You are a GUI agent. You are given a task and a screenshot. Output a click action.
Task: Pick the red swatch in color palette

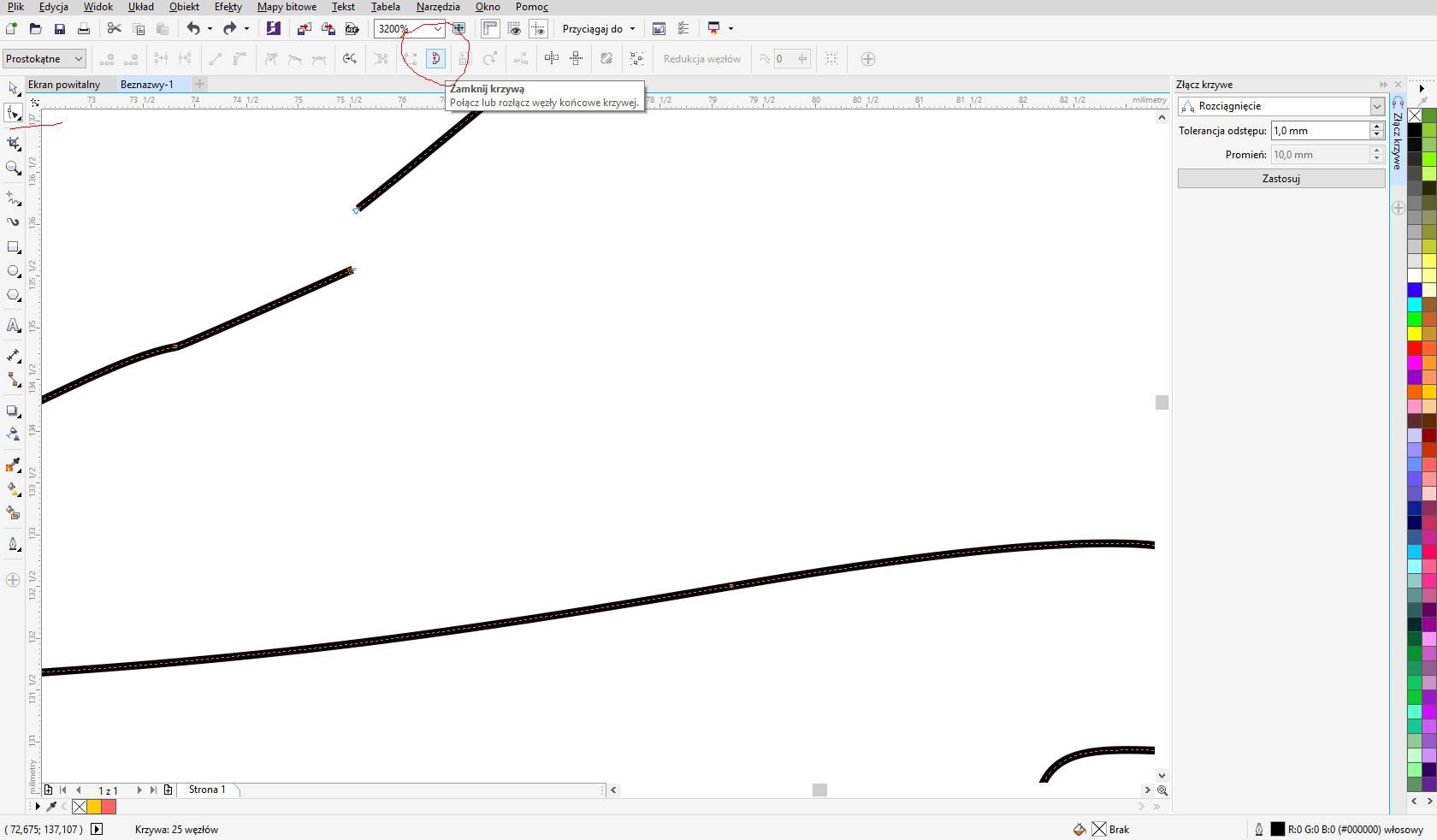(x=1415, y=348)
